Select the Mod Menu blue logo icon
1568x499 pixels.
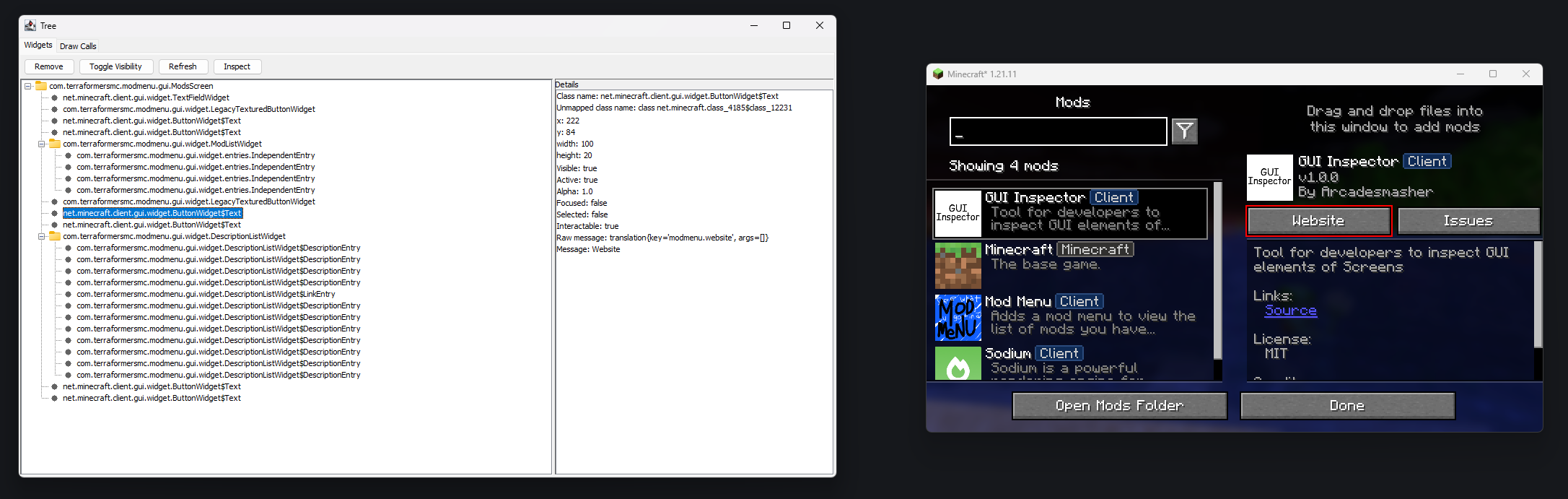click(x=958, y=317)
